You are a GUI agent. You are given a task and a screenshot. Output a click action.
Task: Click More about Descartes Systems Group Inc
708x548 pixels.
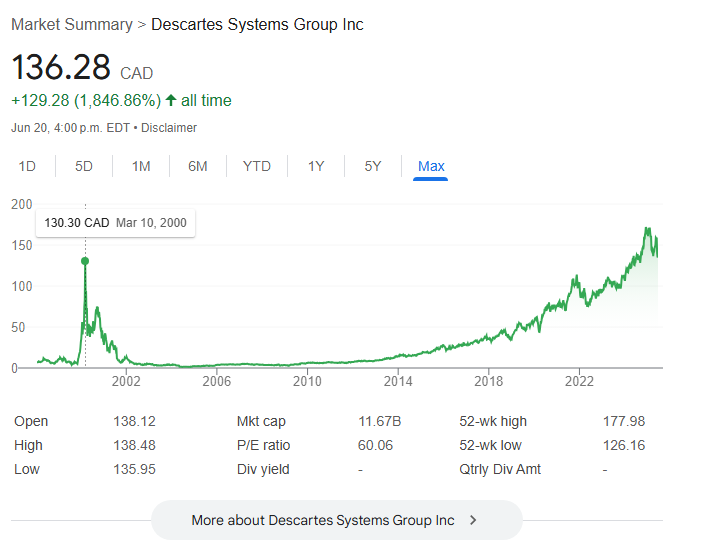336,520
